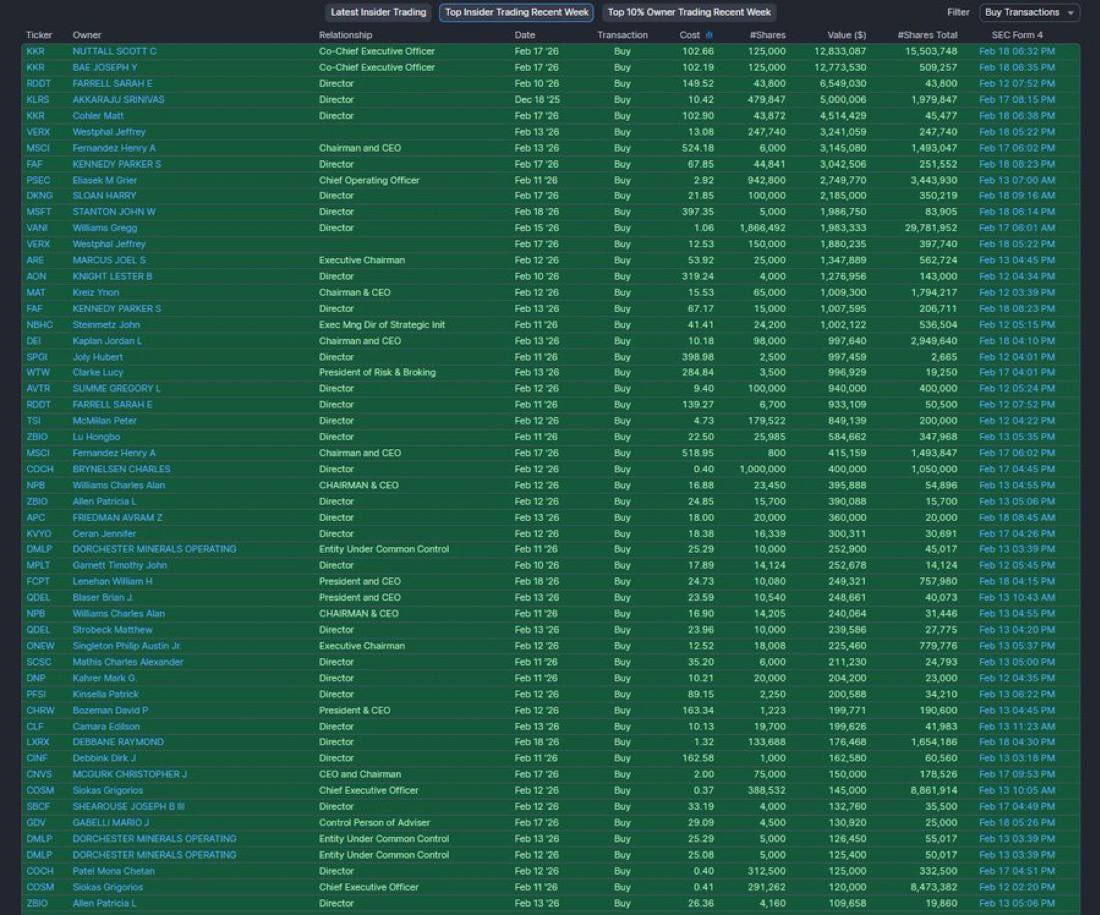Open the LXRX ticker link

[38, 742]
